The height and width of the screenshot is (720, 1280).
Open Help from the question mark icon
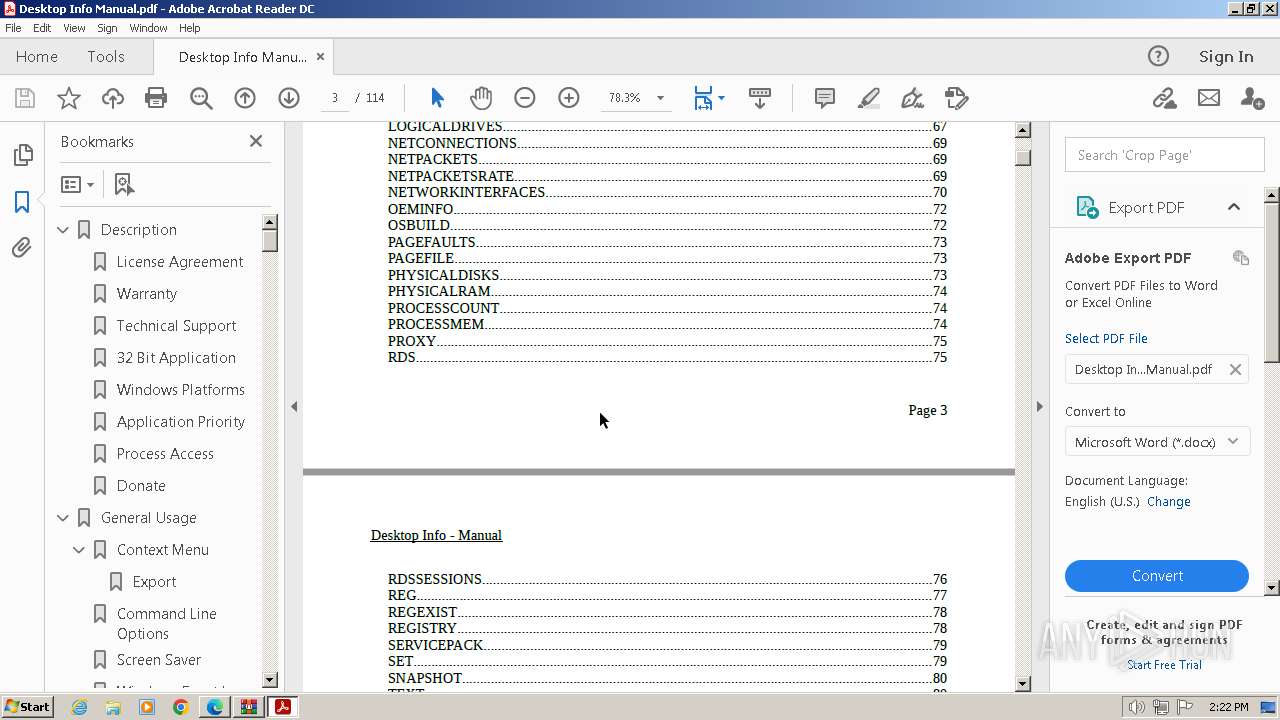(1158, 56)
